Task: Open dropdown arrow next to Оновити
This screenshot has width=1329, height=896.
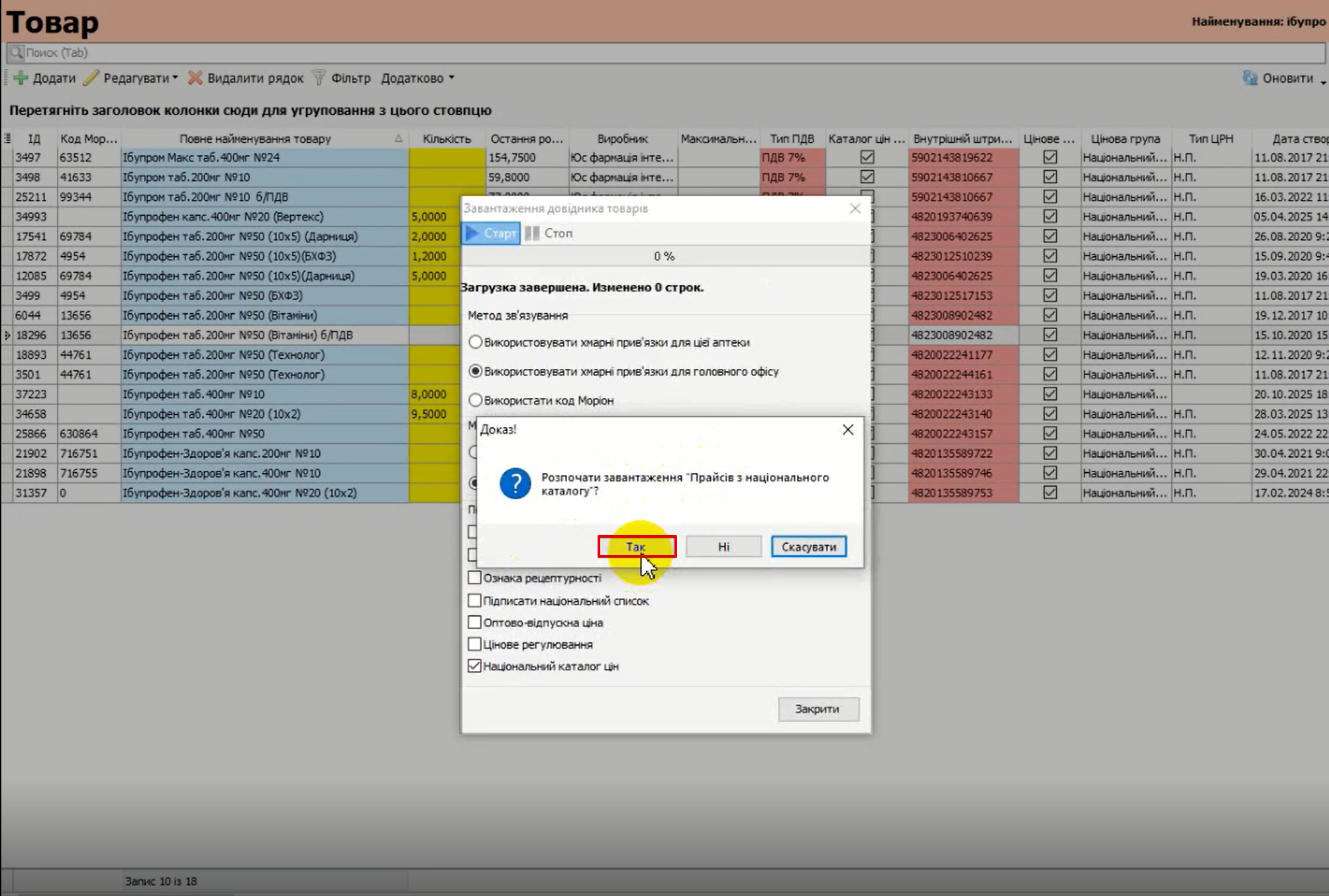Action: point(1322,81)
